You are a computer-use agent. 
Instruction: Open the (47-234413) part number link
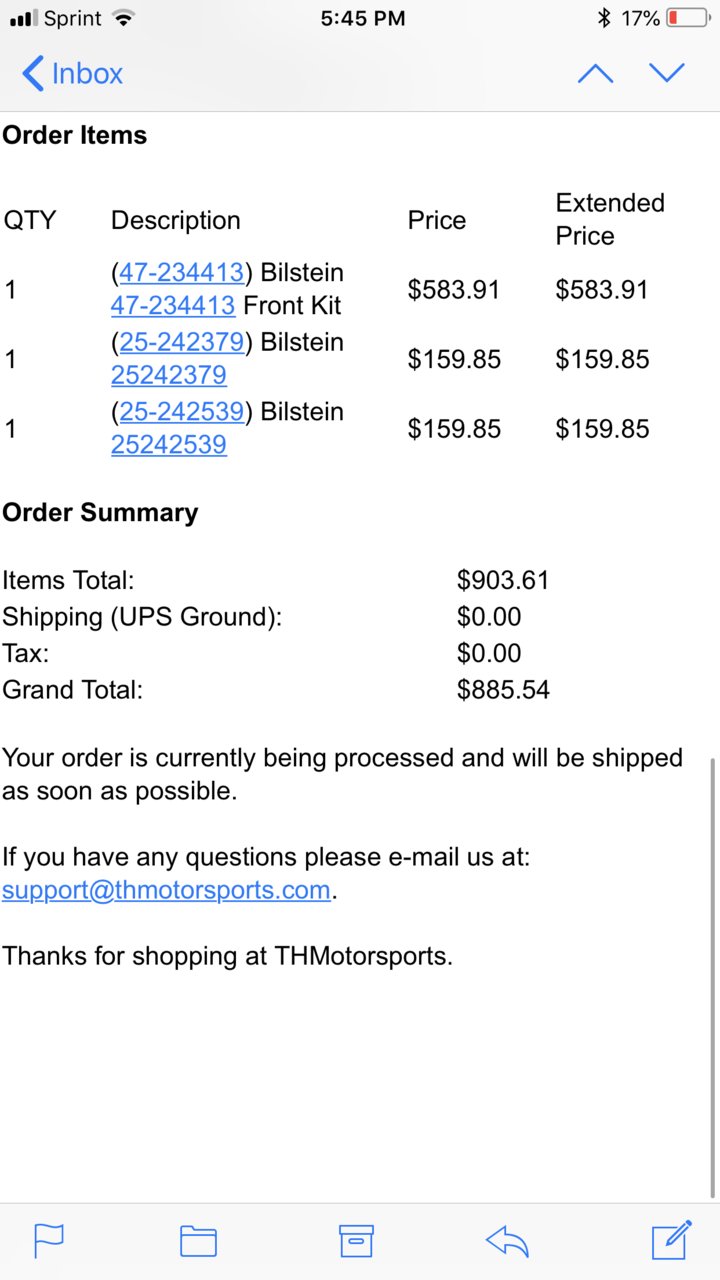coord(181,272)
